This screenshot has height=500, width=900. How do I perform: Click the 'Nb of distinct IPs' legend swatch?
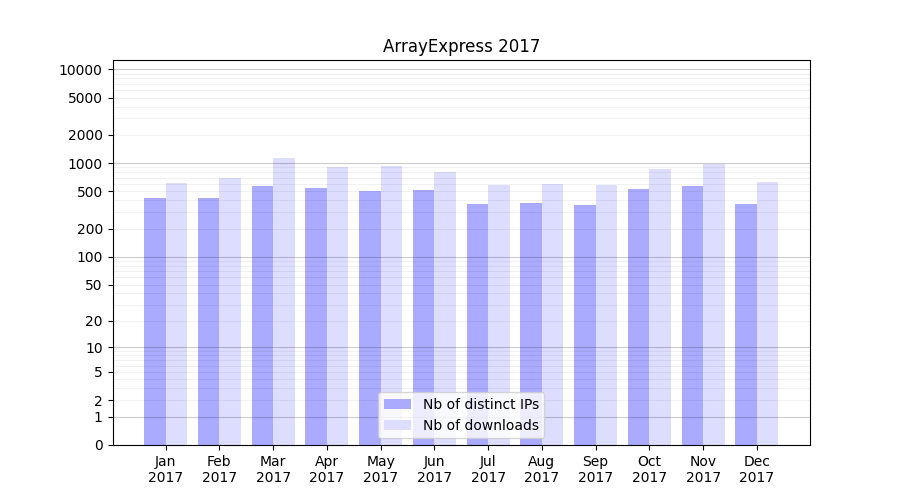(x=398, y=404)
